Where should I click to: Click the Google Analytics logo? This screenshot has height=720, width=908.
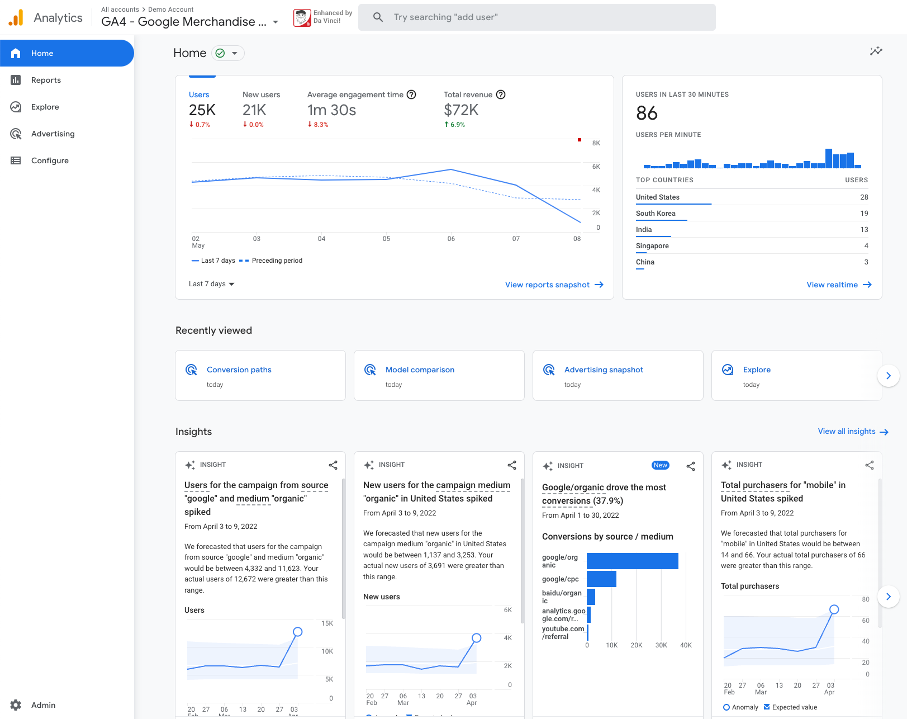tap(15, 17)
